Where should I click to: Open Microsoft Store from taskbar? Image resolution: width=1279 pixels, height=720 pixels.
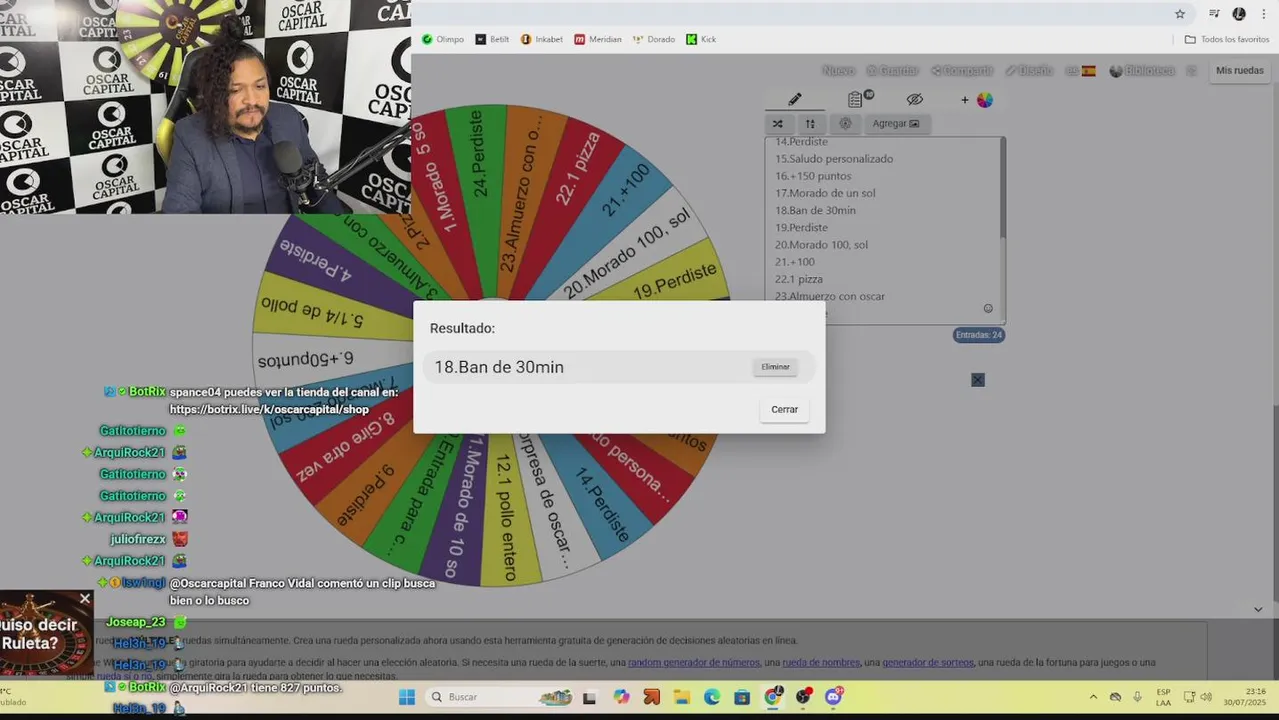click(x=742, y=697)
